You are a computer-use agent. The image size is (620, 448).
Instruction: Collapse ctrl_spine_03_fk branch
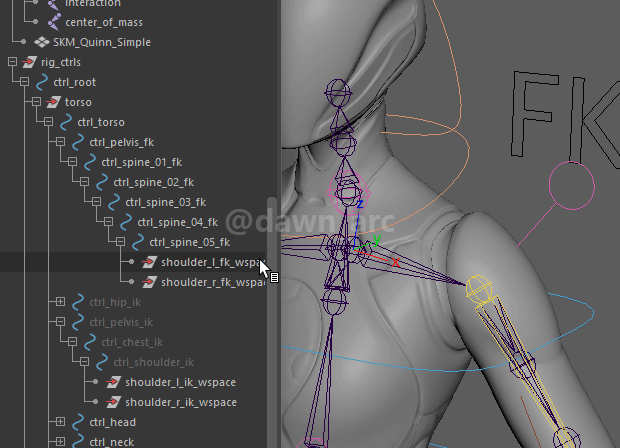pyautogui.click(x=96, y=202)
